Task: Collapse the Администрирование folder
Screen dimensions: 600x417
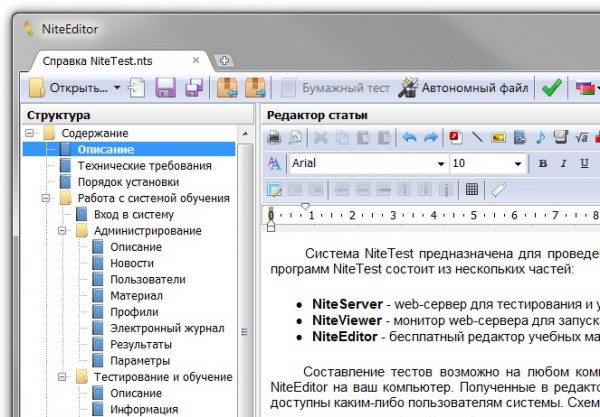Action: (x=62, y=231)
